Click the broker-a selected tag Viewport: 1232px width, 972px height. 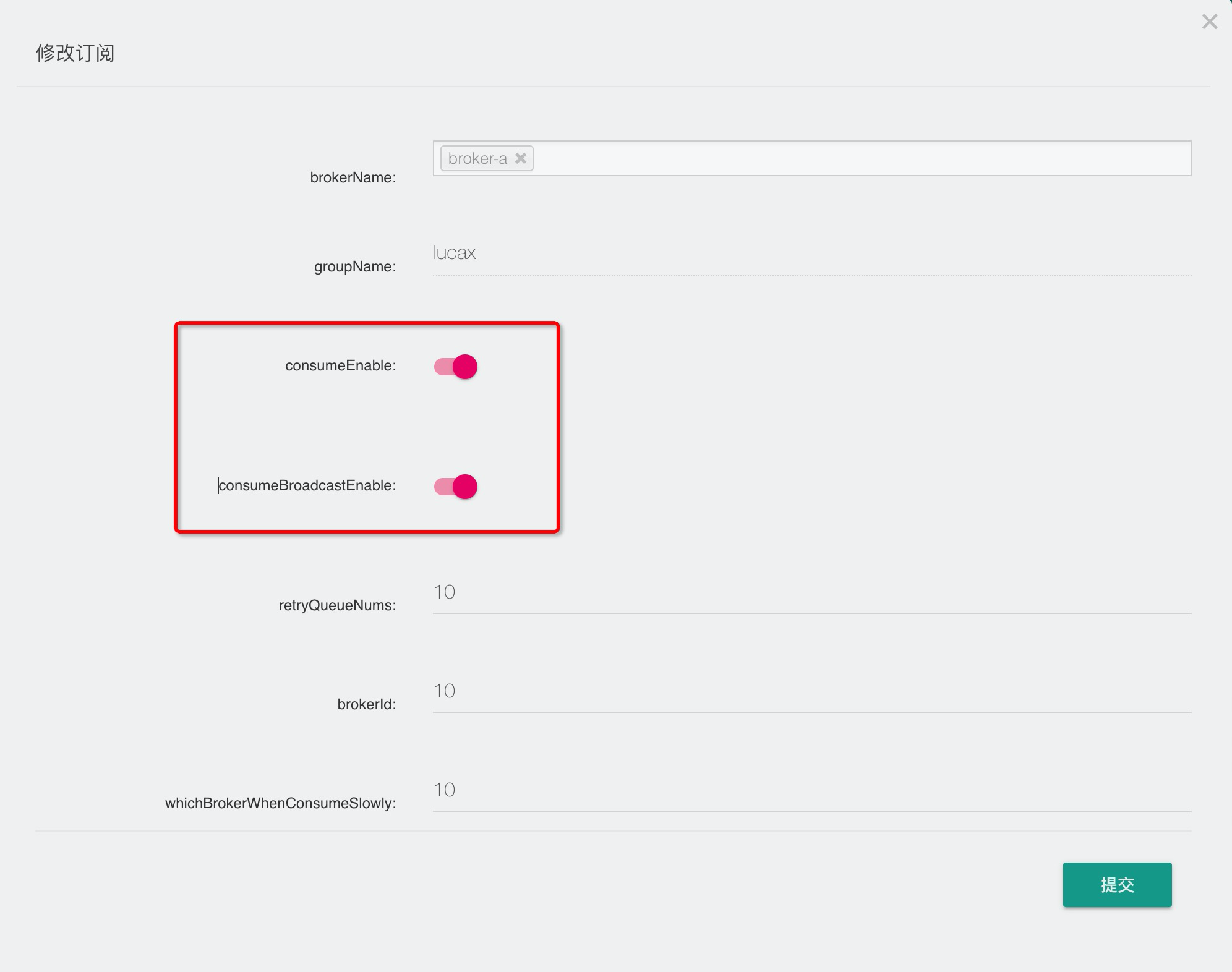click(477, 158)
